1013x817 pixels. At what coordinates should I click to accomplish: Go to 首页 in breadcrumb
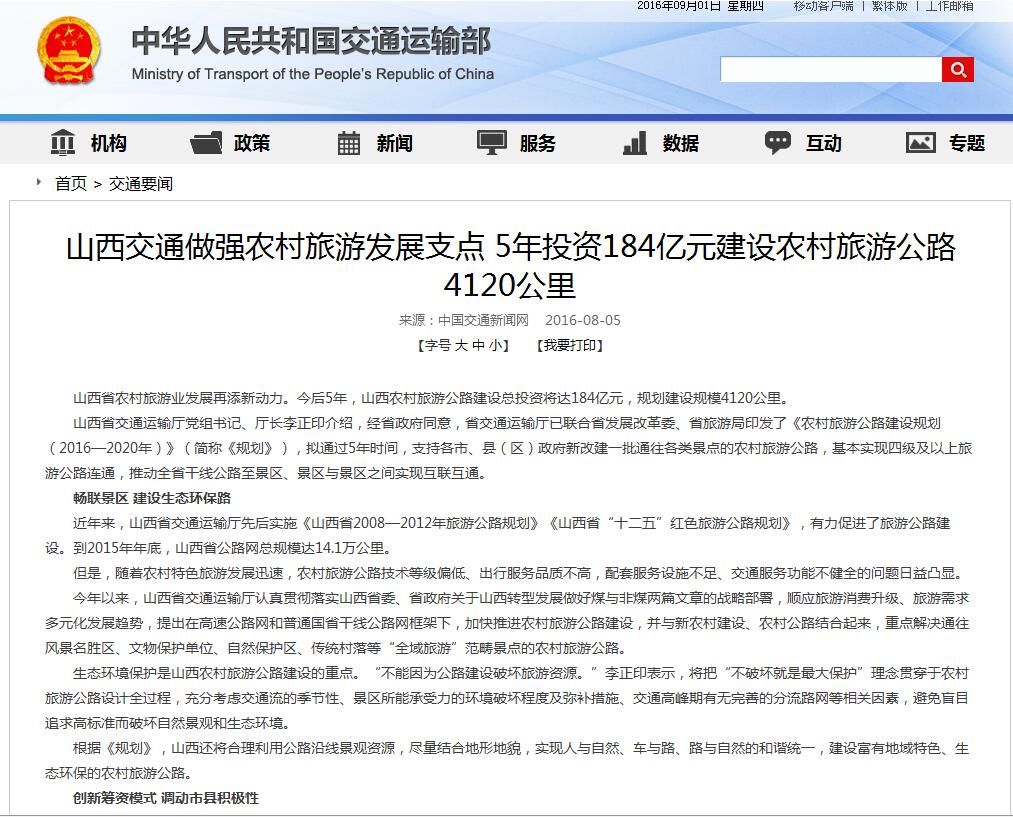71,184
